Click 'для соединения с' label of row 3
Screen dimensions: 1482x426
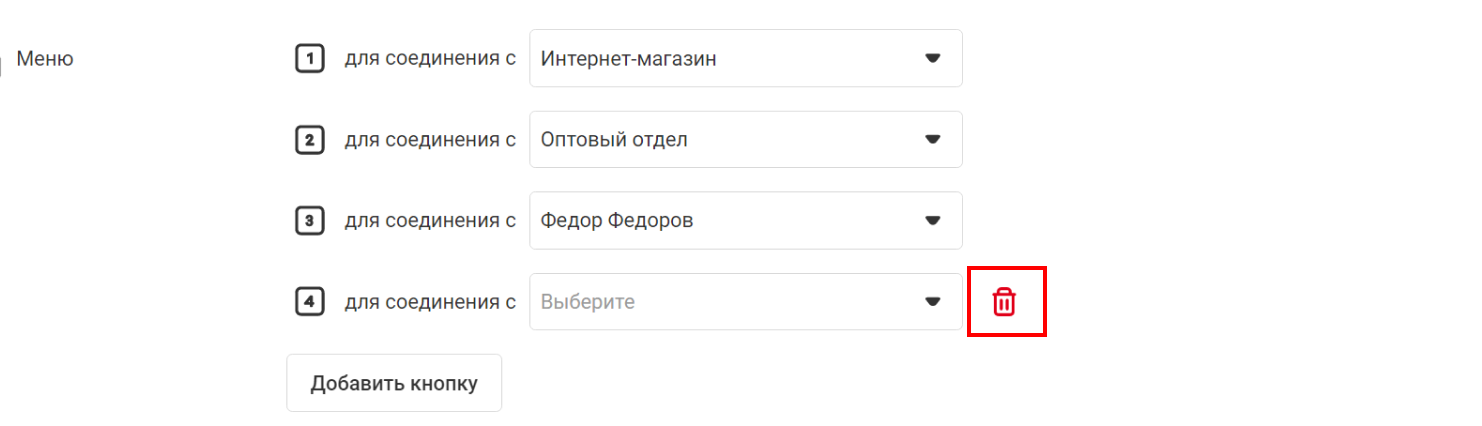coord(430,221)
